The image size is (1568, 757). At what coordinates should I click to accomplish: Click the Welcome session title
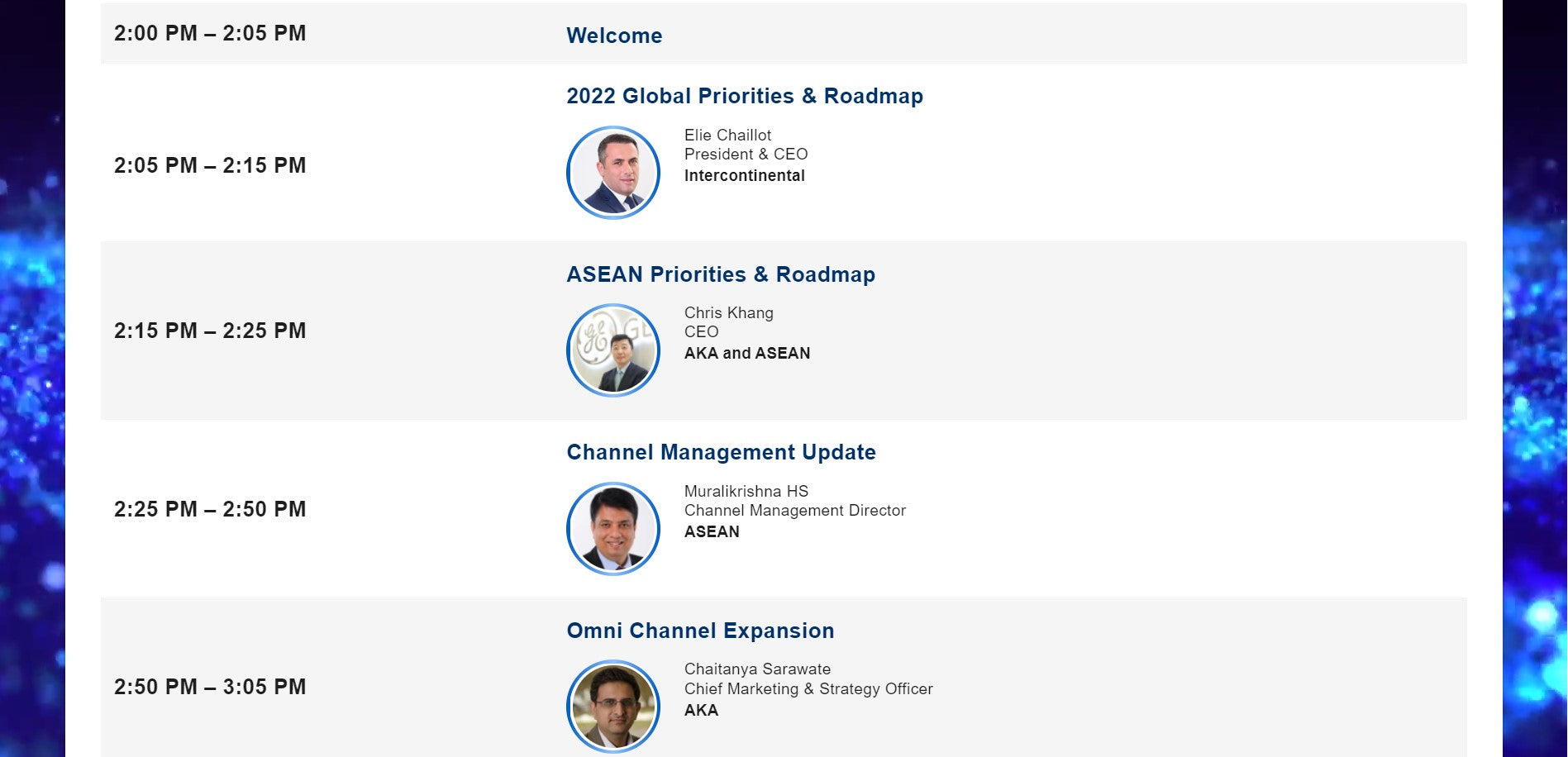point(614,36)
